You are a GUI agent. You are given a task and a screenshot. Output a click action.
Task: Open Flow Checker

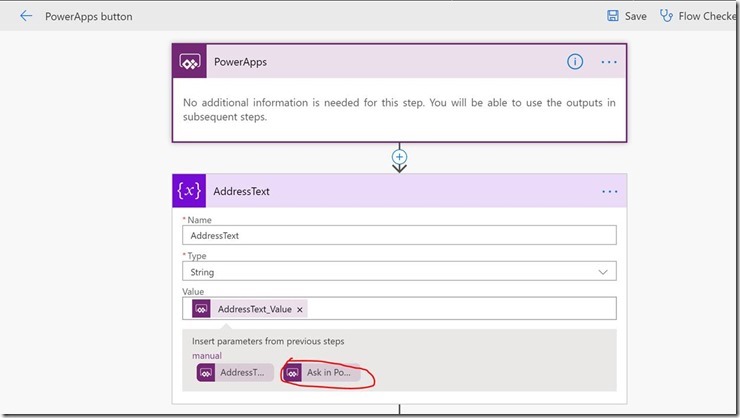coord(705,16)
